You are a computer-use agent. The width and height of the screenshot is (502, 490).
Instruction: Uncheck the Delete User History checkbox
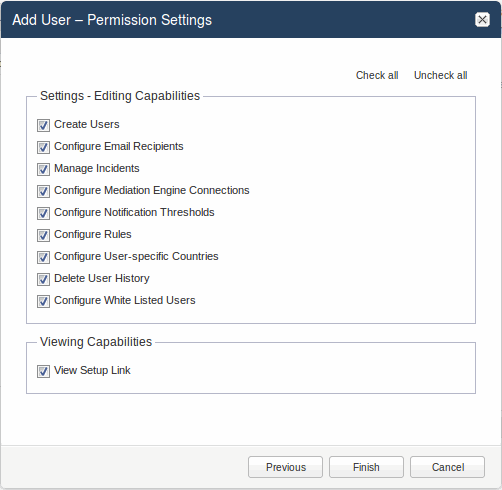pos(43,279)
